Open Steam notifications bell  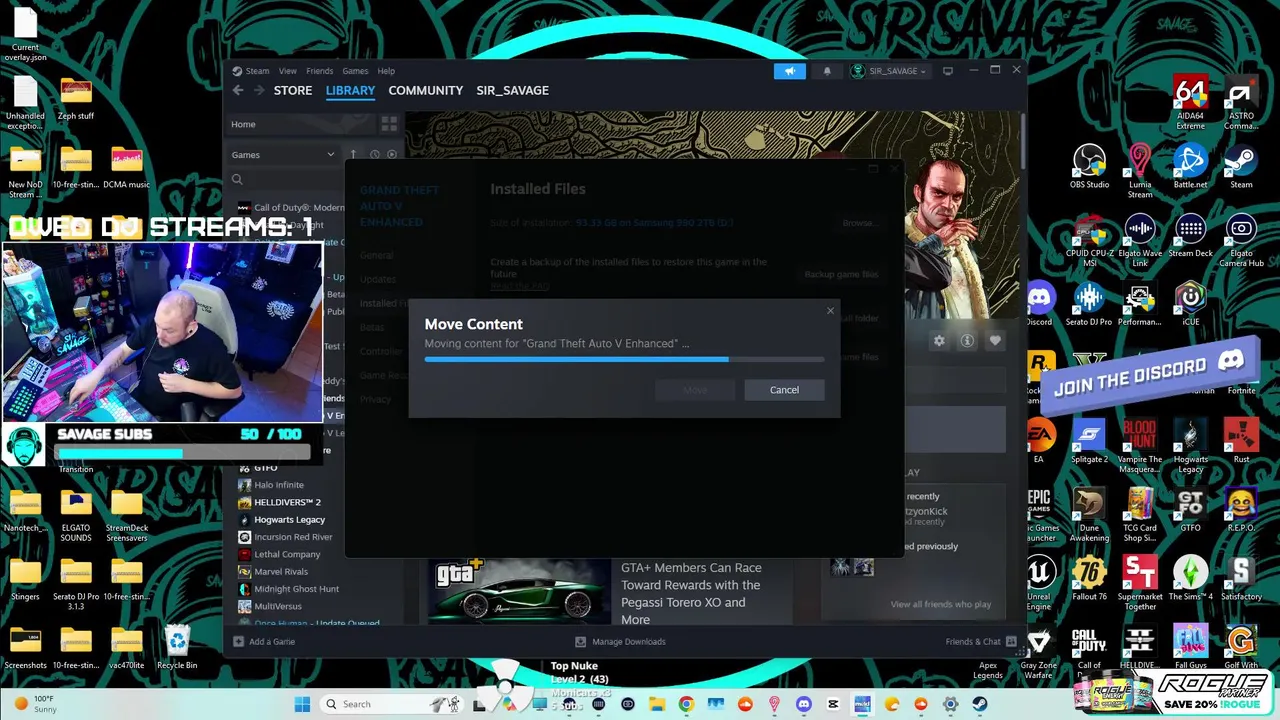827,71
